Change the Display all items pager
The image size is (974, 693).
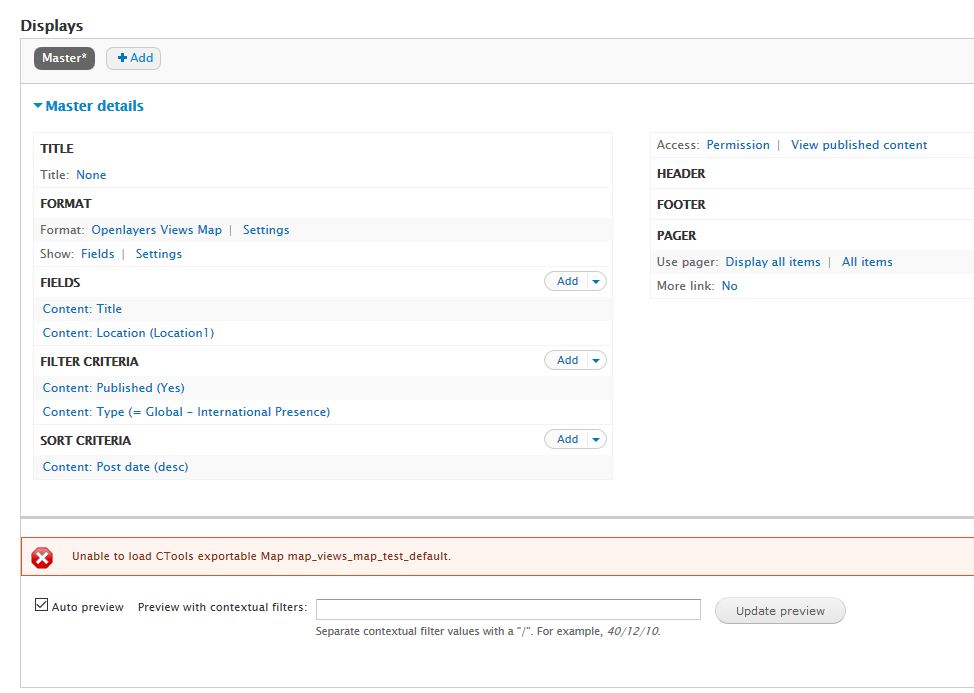(x=773, y=262)
